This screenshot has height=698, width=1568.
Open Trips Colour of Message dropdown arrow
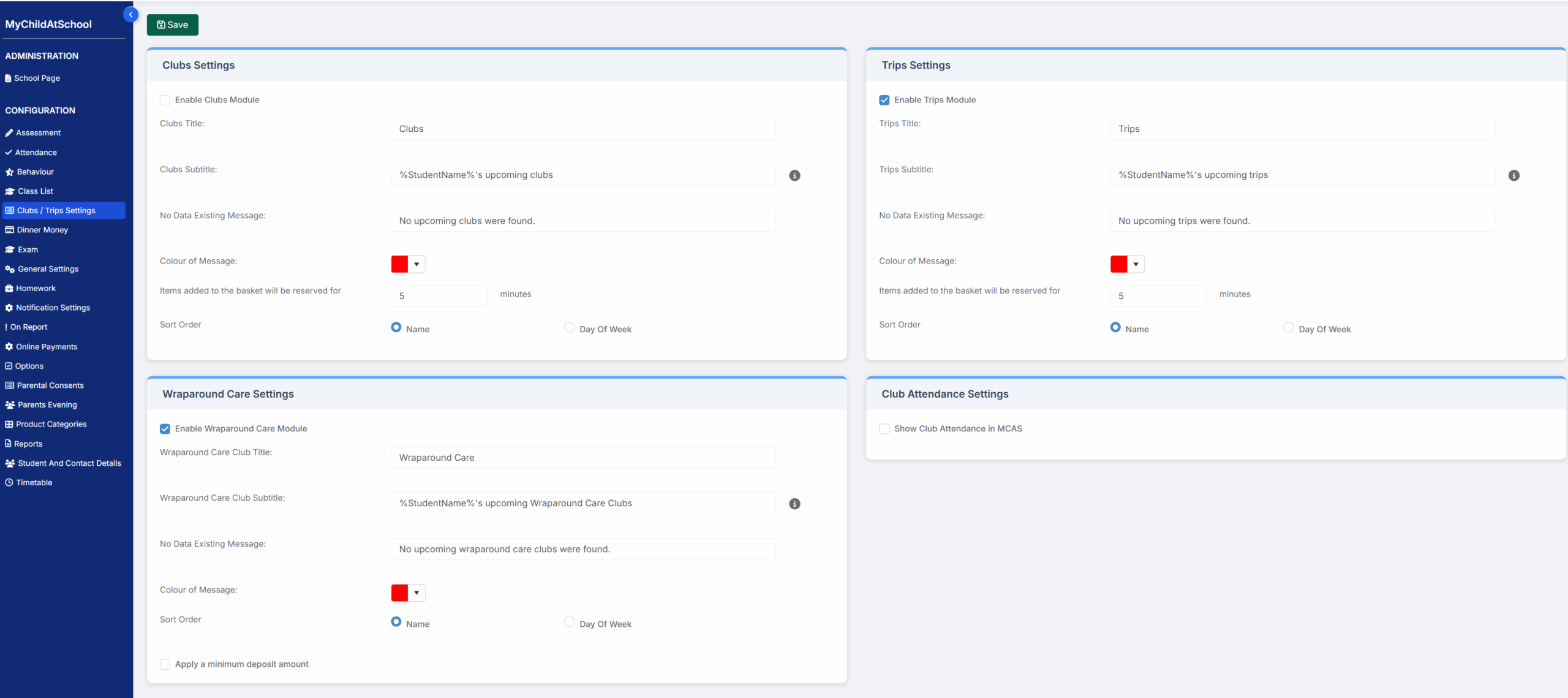tap(1136, 264)
